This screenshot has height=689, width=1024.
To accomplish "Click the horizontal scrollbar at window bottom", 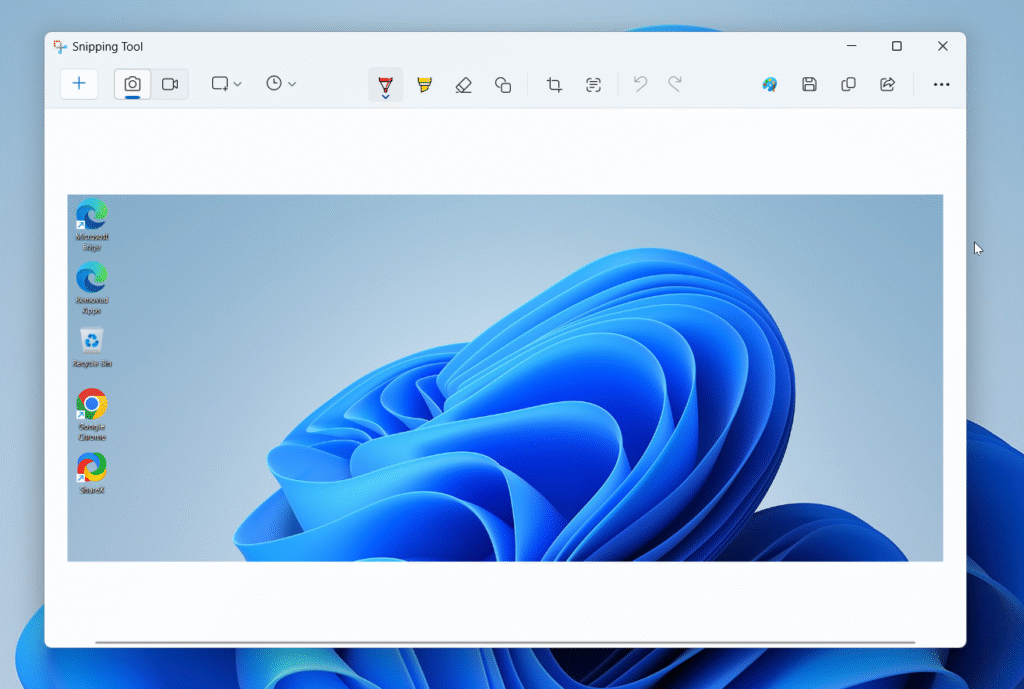I will click(x=505, y=642).
